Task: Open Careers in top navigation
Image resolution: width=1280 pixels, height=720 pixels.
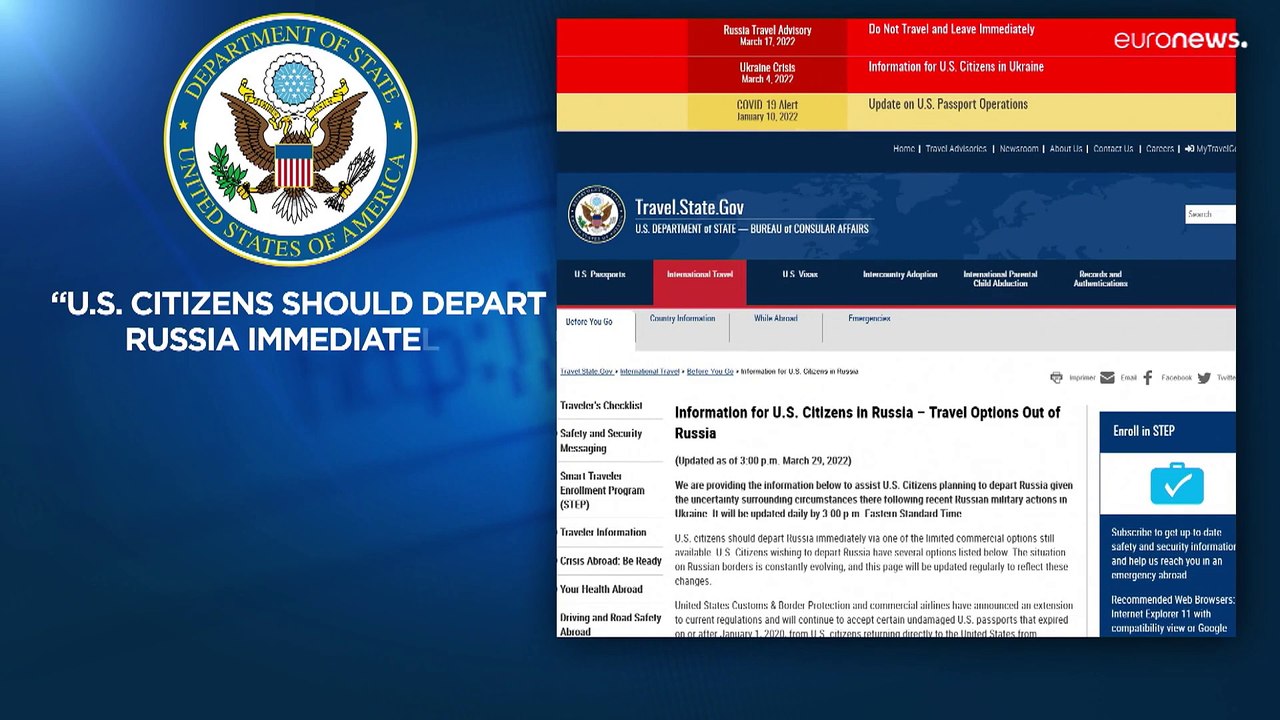Action: (1160, 149)
